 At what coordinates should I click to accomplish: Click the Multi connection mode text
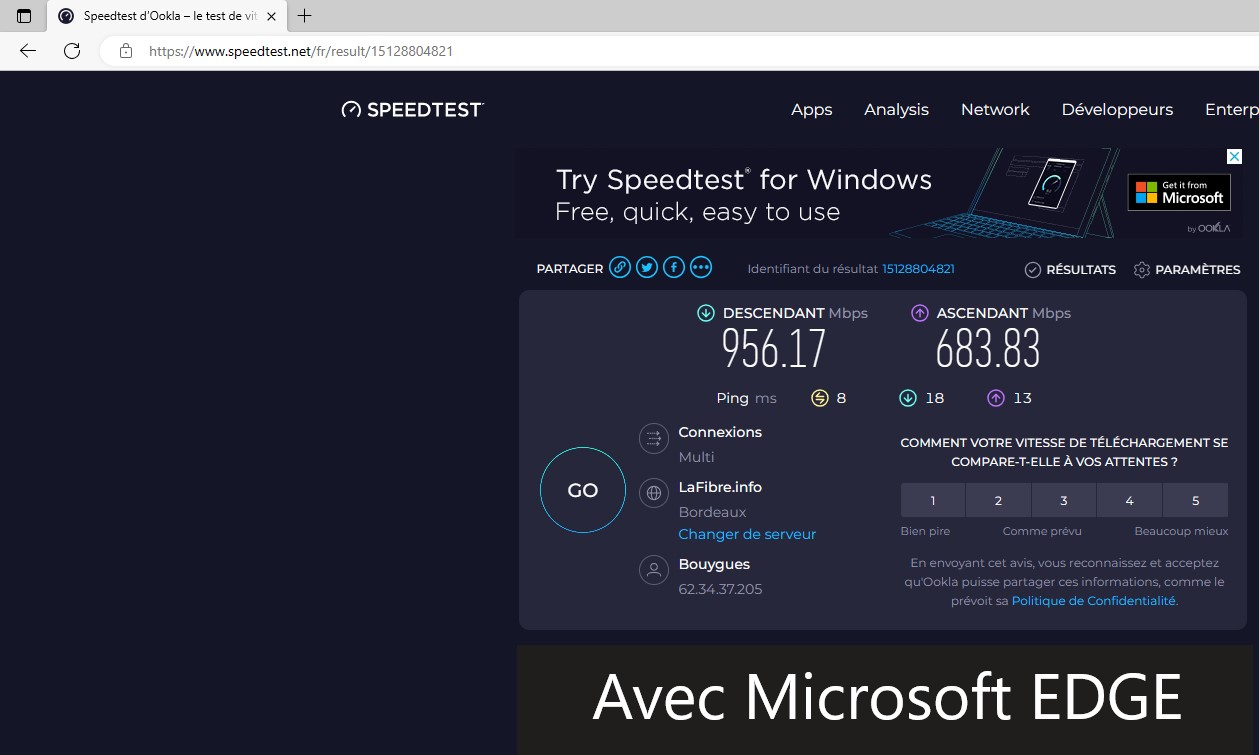click(x=696, y=457)
